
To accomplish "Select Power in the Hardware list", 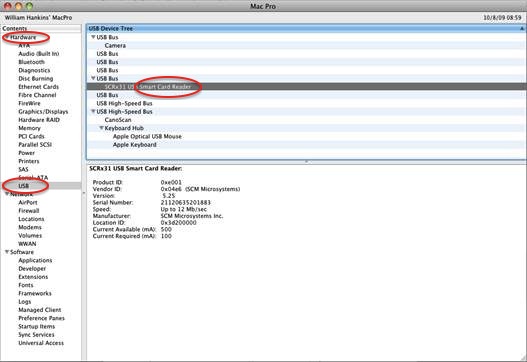I will point(27,153).
